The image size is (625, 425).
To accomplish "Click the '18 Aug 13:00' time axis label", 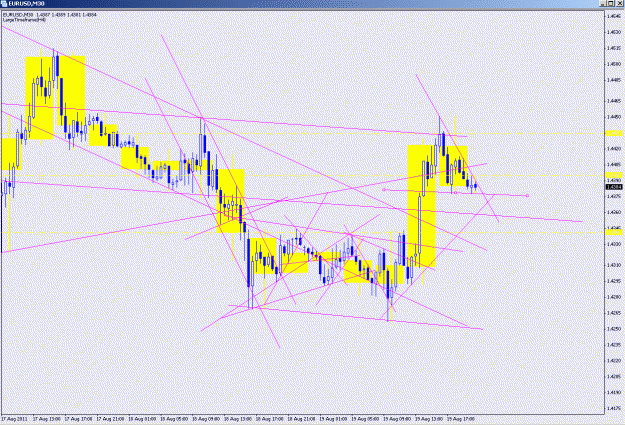I will 238,419.
